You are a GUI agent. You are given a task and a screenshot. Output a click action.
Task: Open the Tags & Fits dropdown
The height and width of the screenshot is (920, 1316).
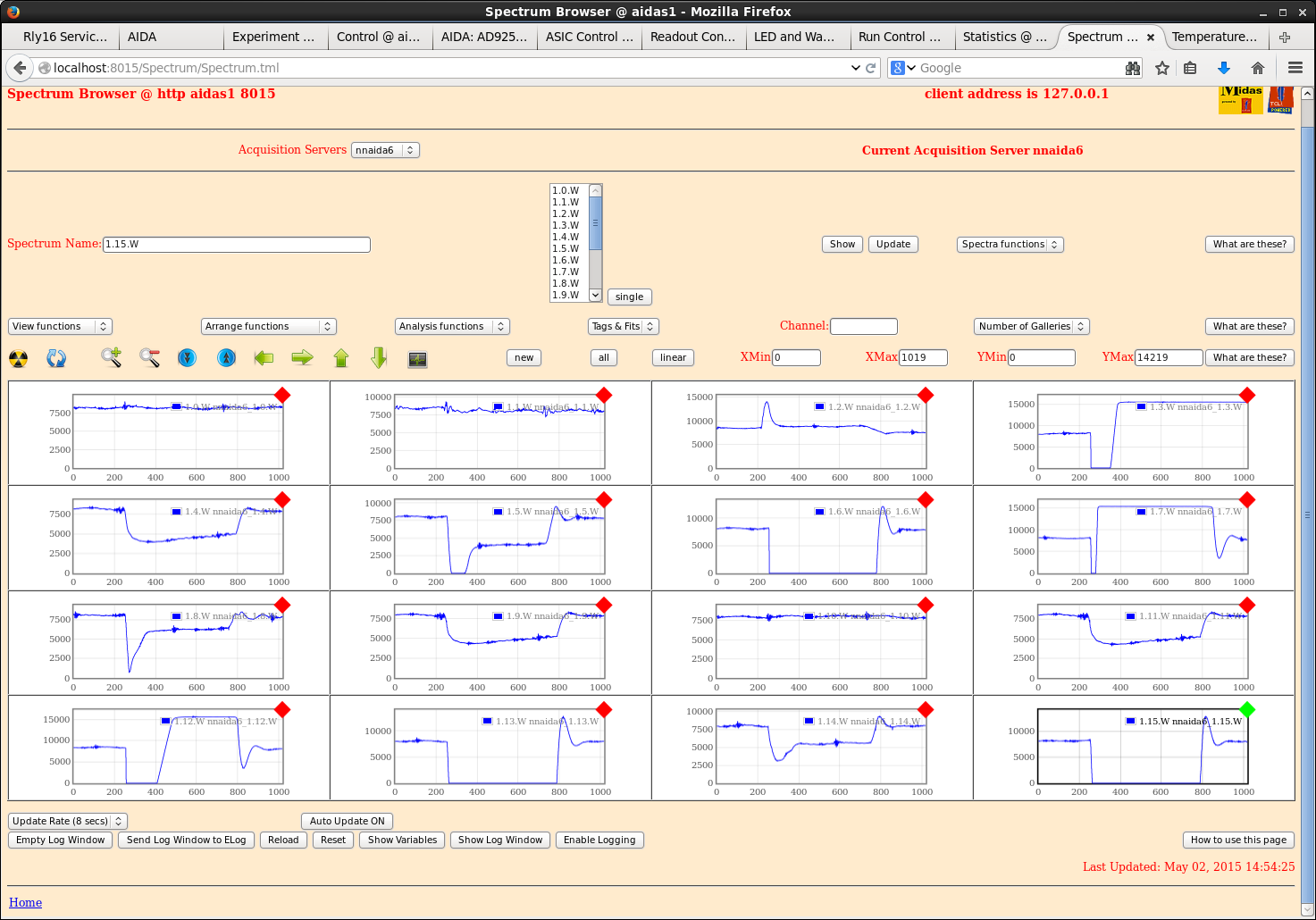point(624,326)
